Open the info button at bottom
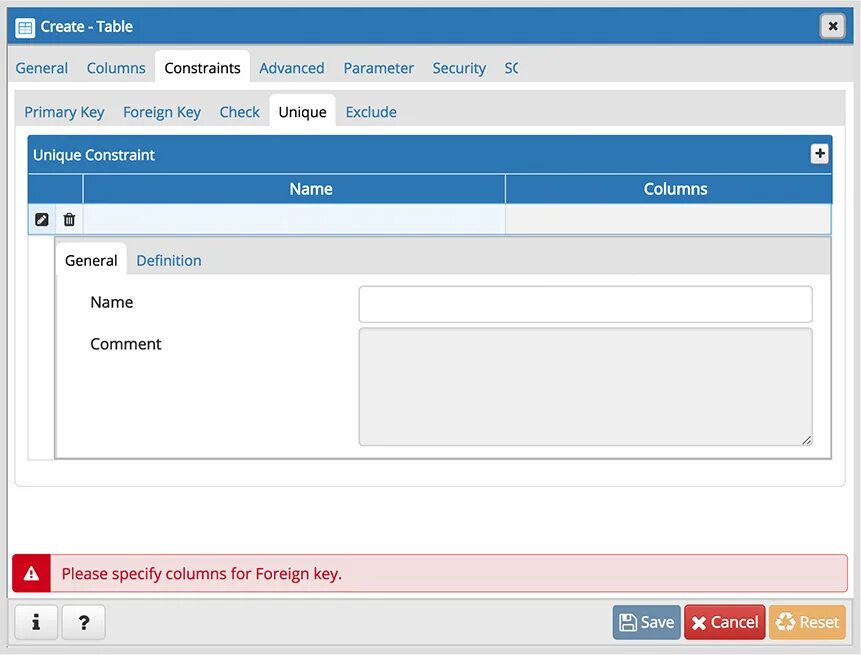This screenshot has width=861, height=655. pyautogui.click(x=36, y=622)
